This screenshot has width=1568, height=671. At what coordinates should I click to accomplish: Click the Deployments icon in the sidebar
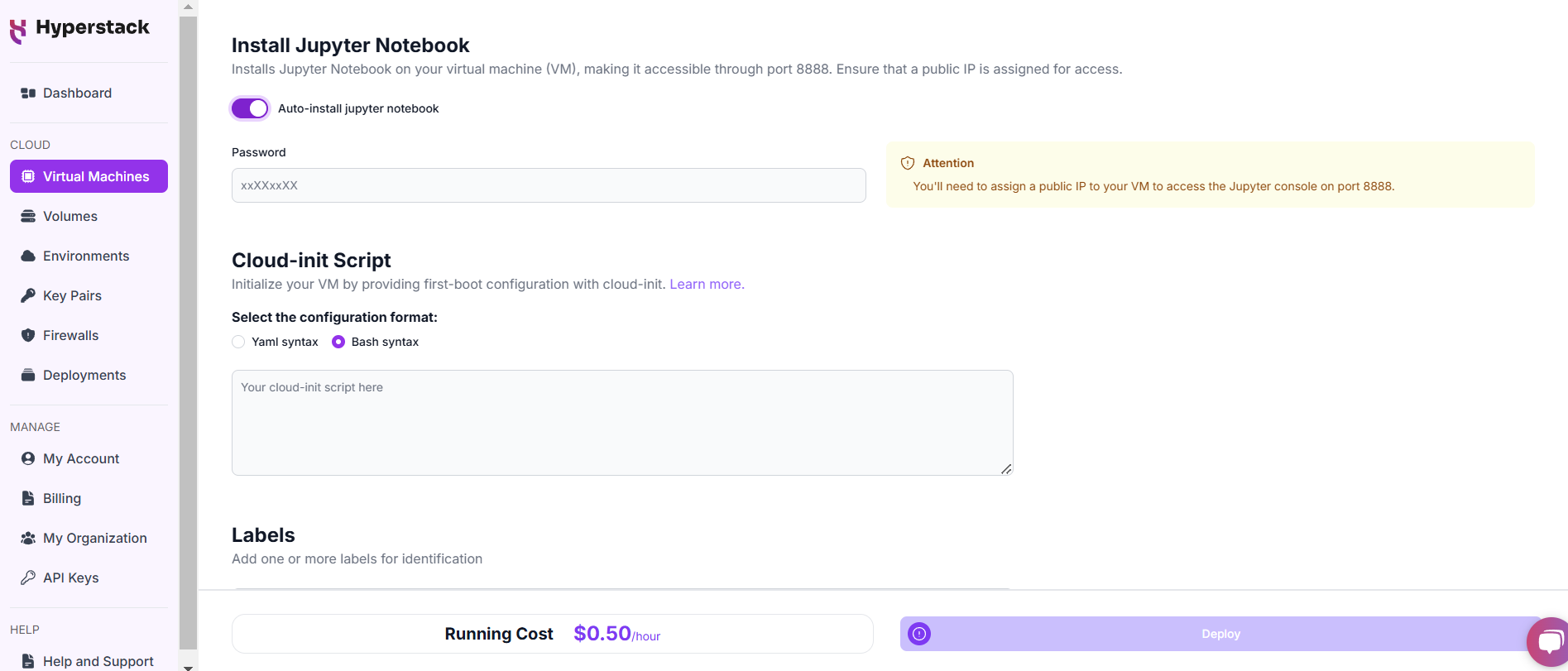(27, 375)
